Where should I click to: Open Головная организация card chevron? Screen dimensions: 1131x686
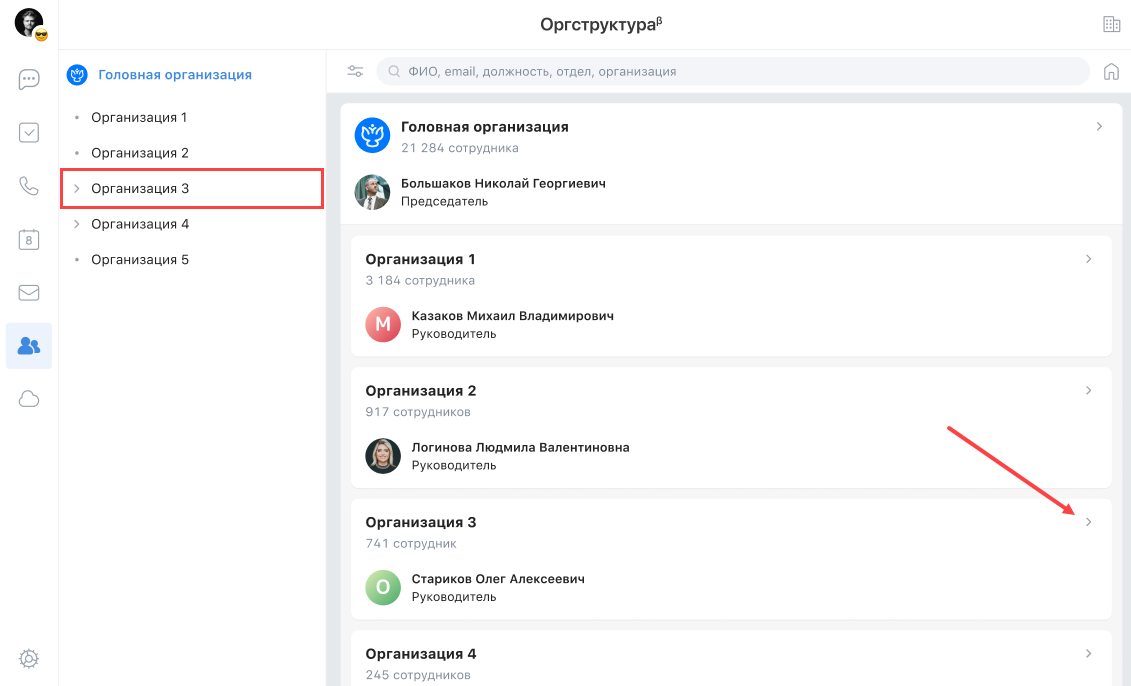coord(1099,127)
